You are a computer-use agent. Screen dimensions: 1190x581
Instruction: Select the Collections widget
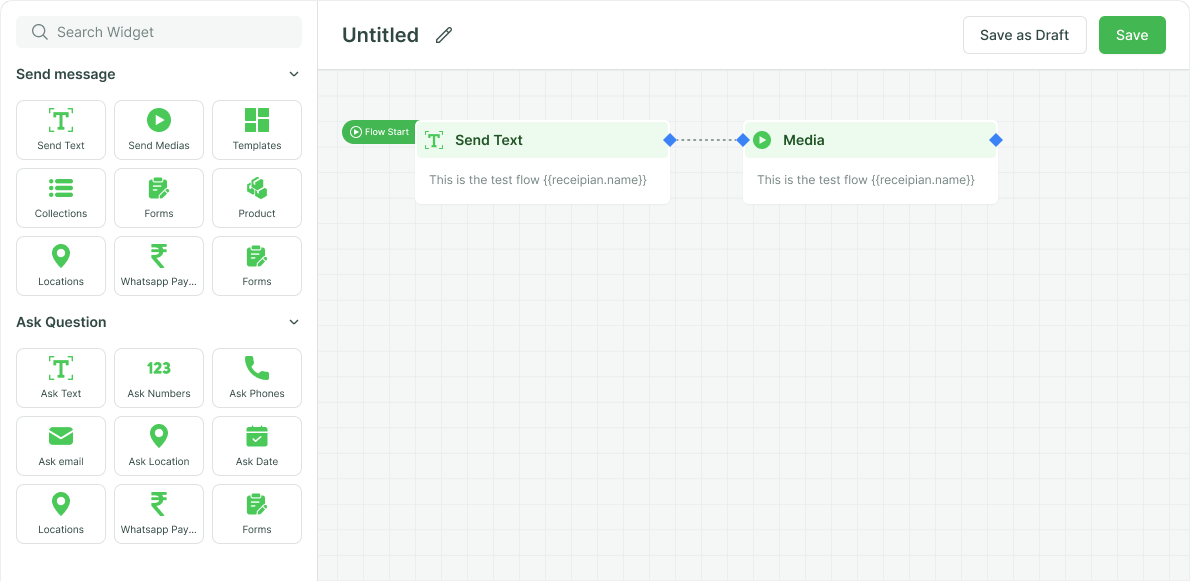tap(61, 198)
